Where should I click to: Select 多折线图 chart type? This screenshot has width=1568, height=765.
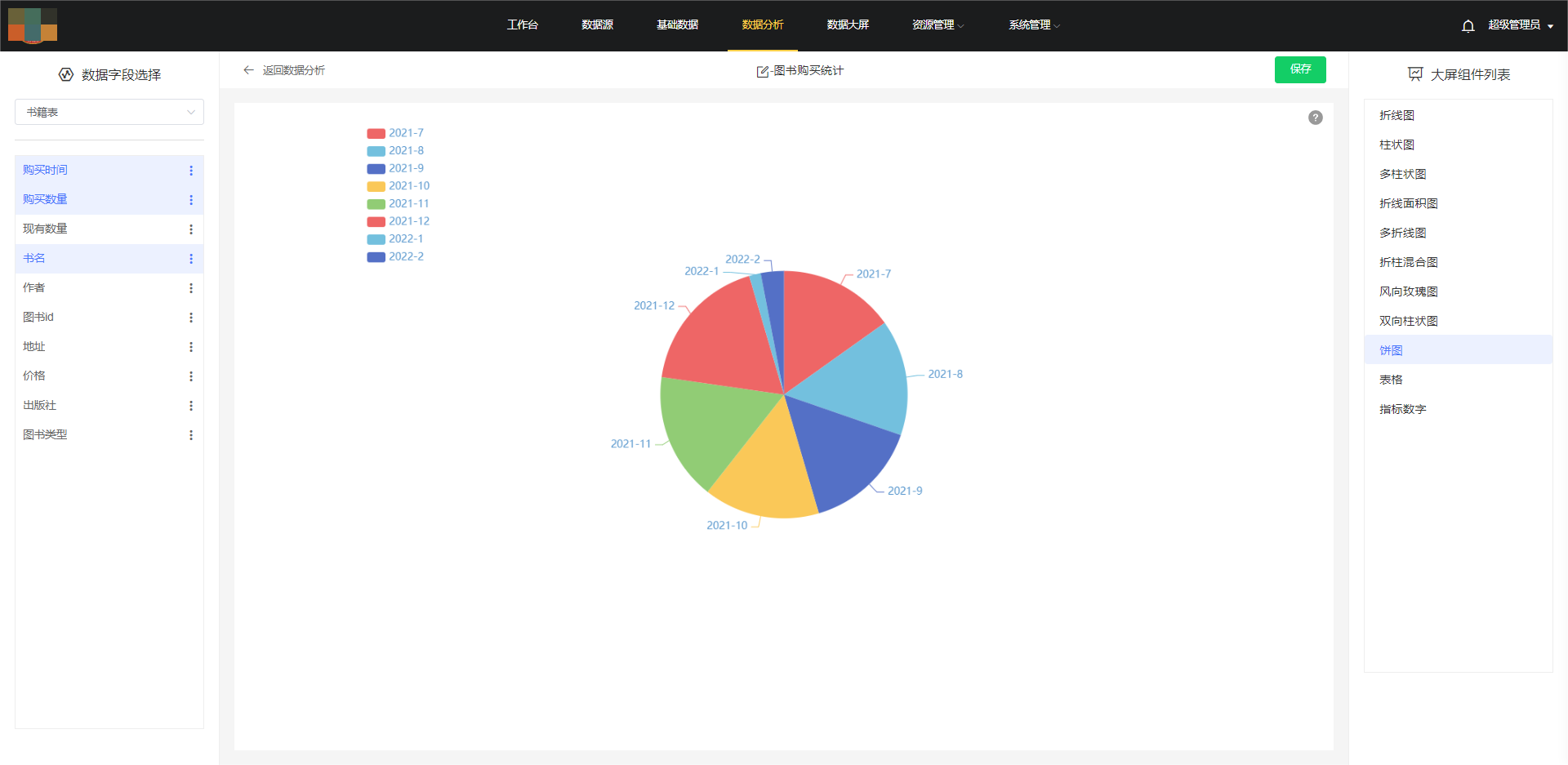tap(1458, 233)
